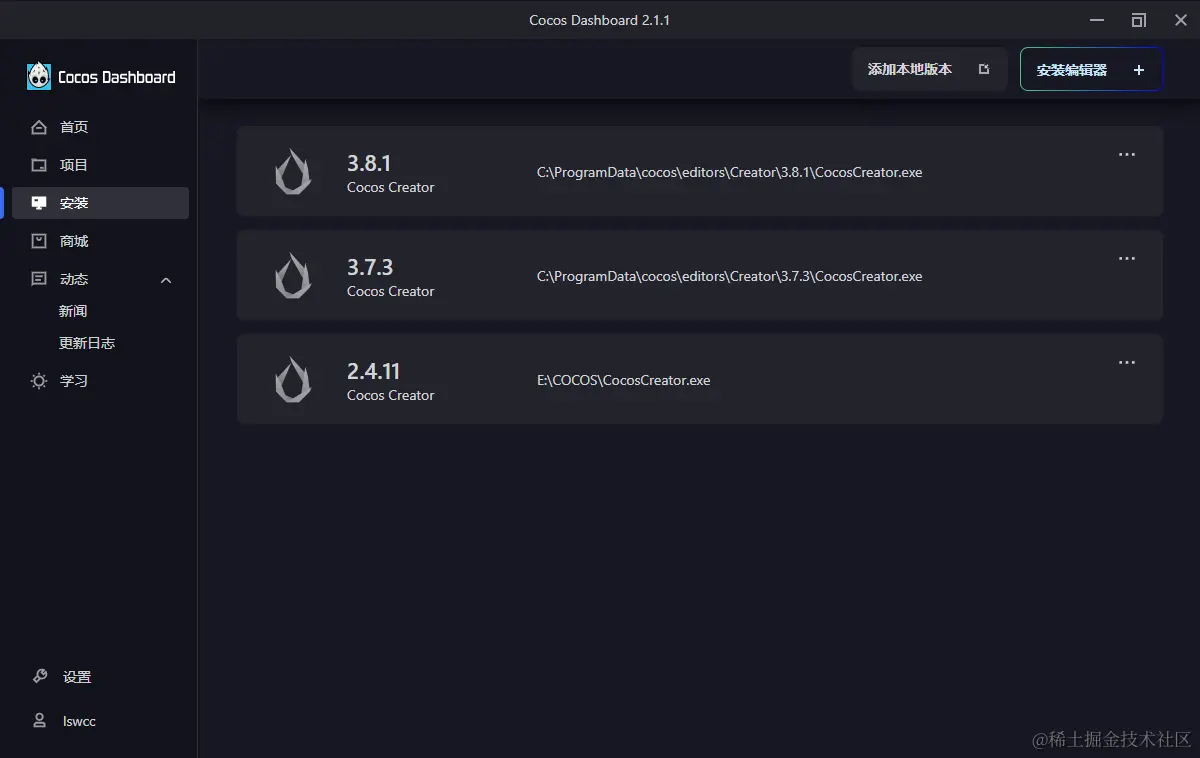1200x758 pixels.
Task: Open the more options menu for version 3.8.1
Action: coord(1127,155)
